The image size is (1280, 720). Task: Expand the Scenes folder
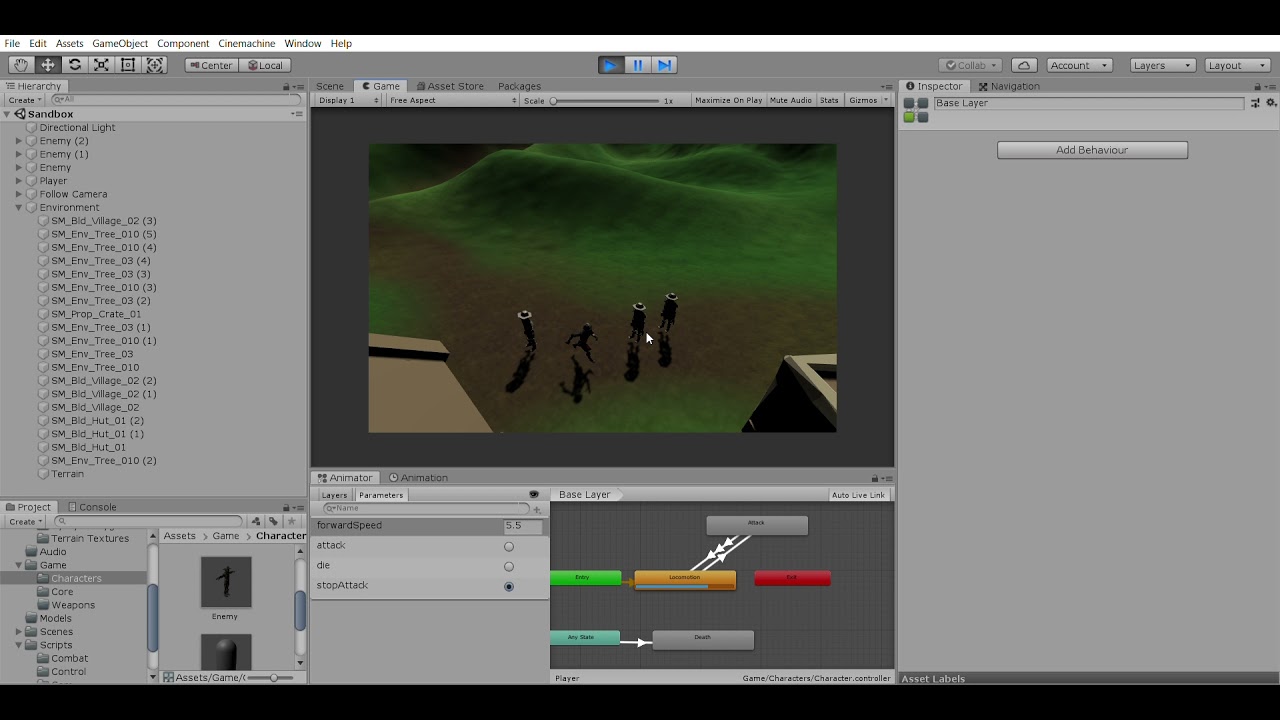tap(19, 632)
